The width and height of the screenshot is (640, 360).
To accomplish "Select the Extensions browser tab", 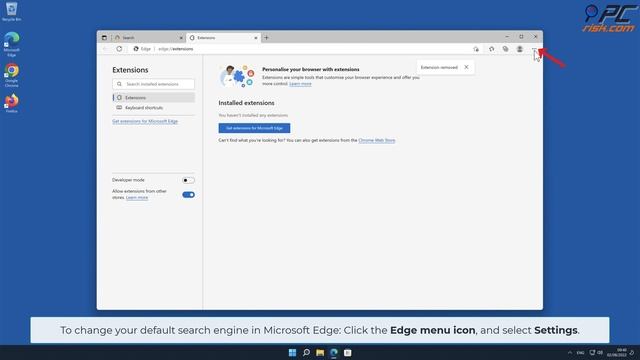I will [x=223, y=38].
